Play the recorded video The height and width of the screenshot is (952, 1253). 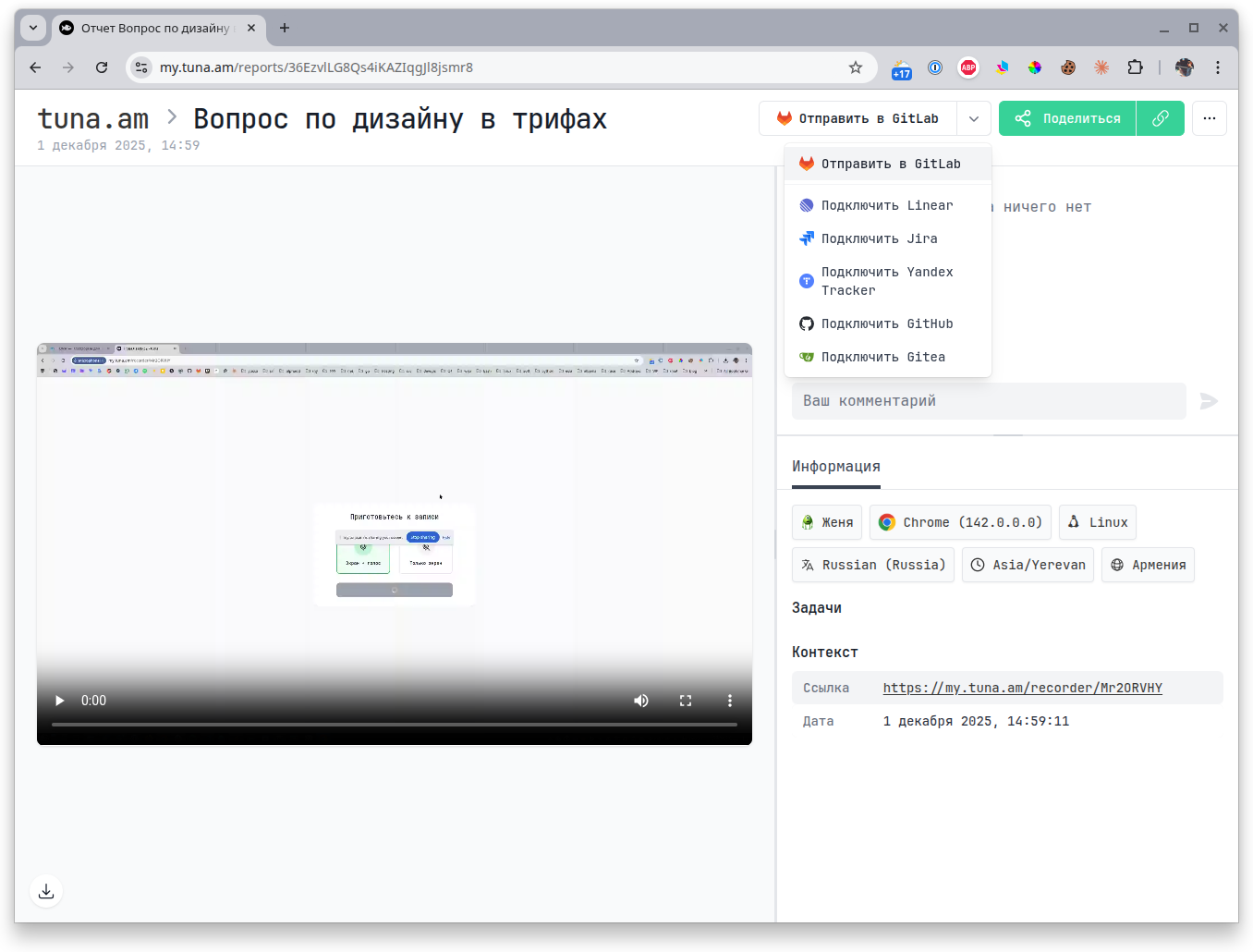(60, 701)
